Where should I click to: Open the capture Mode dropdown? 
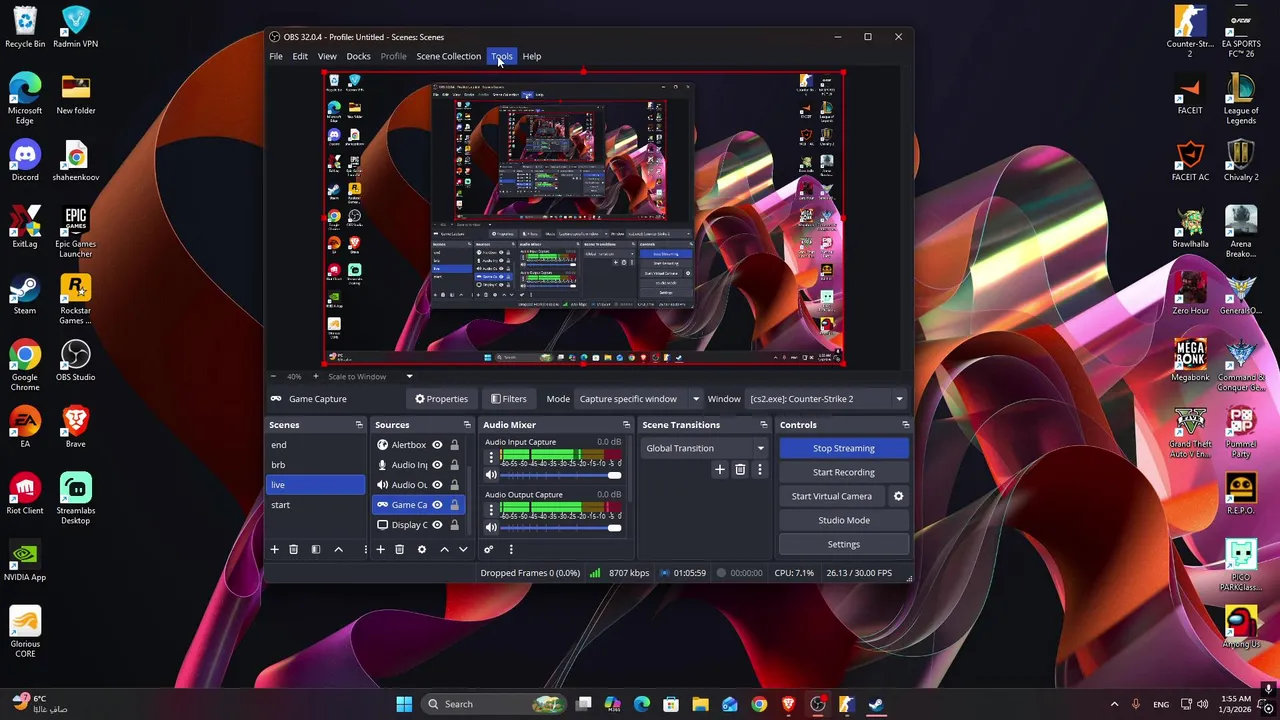click(638, 399)
